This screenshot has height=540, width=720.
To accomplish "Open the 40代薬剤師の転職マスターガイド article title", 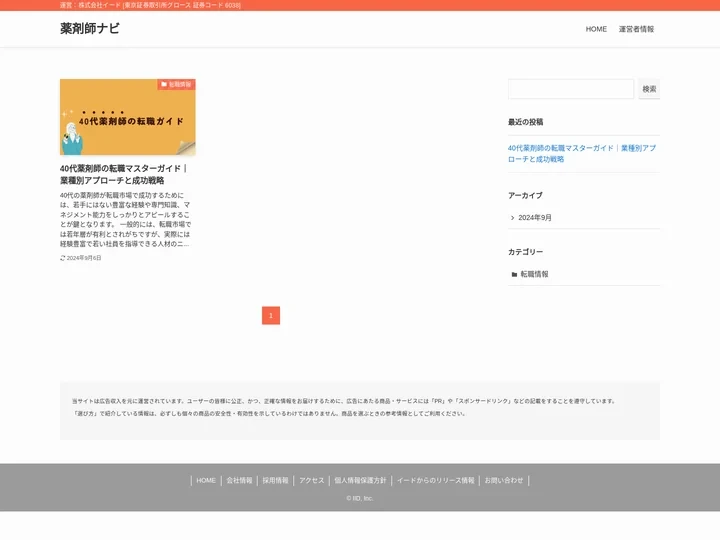I will (124, 174).
